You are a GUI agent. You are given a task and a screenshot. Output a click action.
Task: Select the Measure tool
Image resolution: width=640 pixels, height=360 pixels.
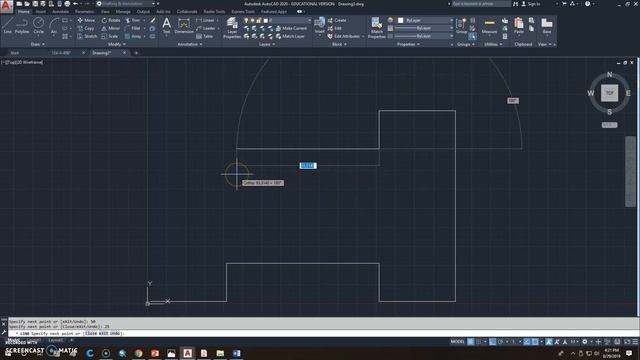coord(489,26)
